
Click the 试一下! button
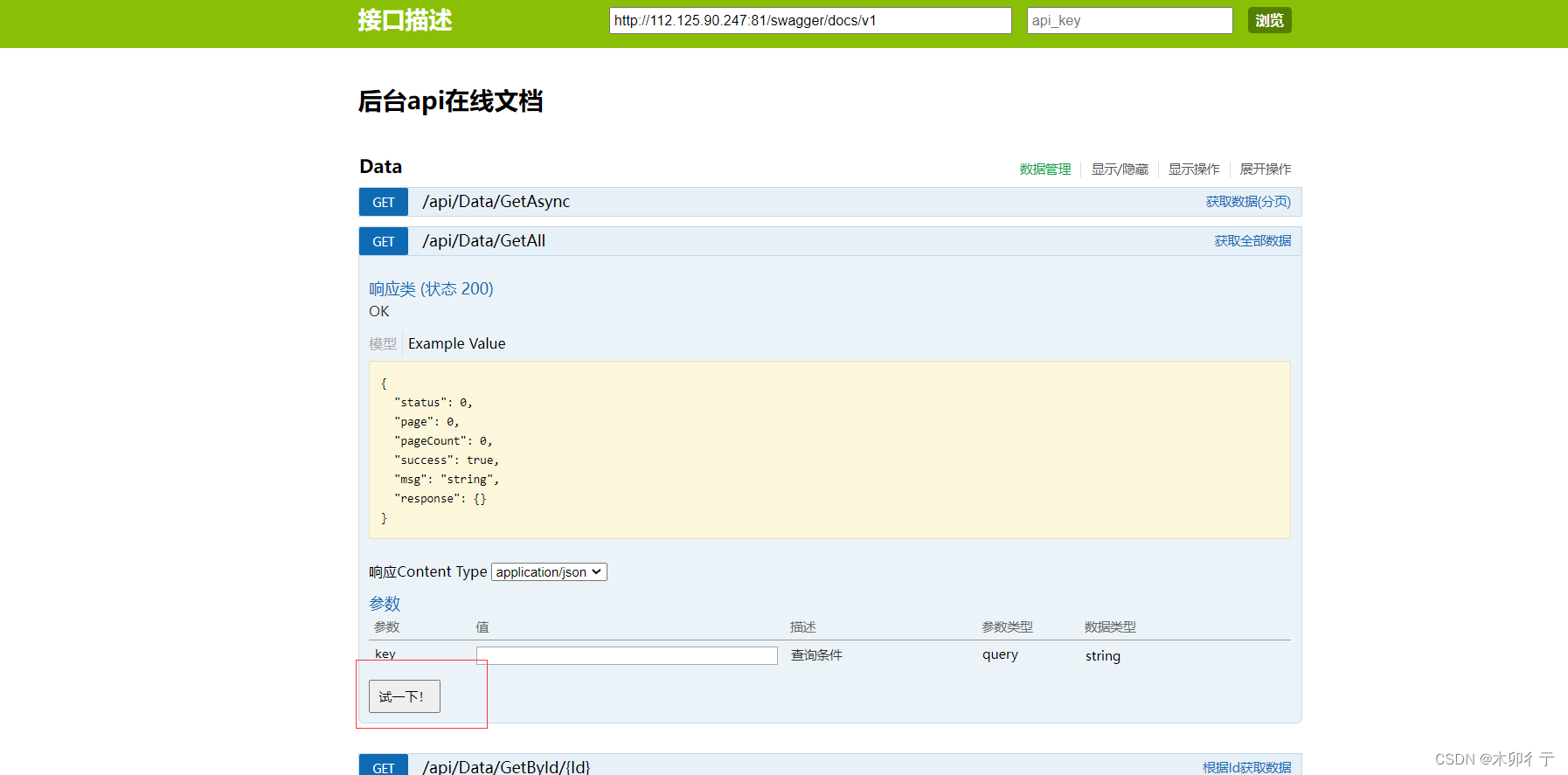tap(405, 696)
